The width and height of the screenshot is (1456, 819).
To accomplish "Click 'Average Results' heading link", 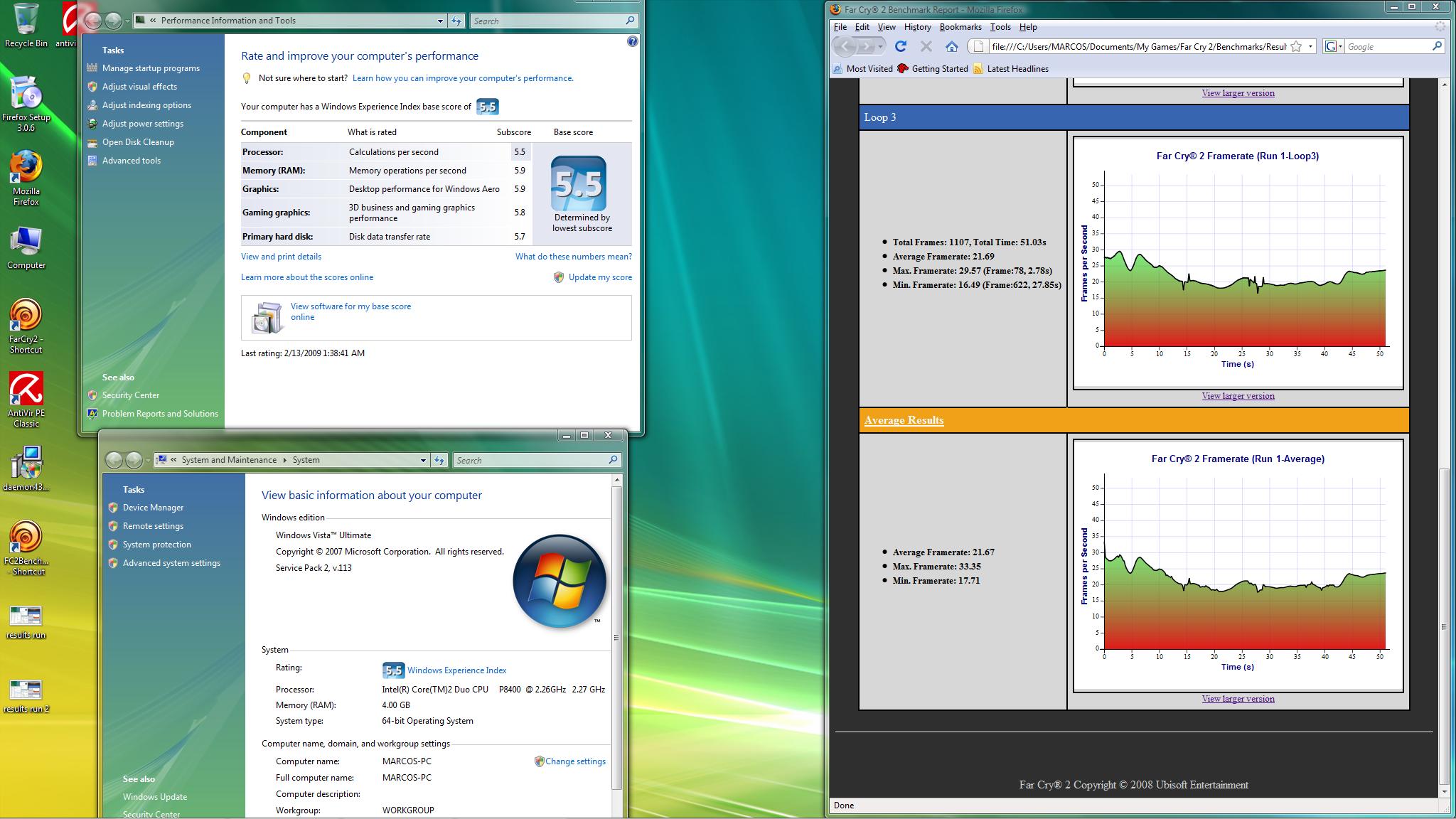I will pyautogui.click(x=904, y=420).
